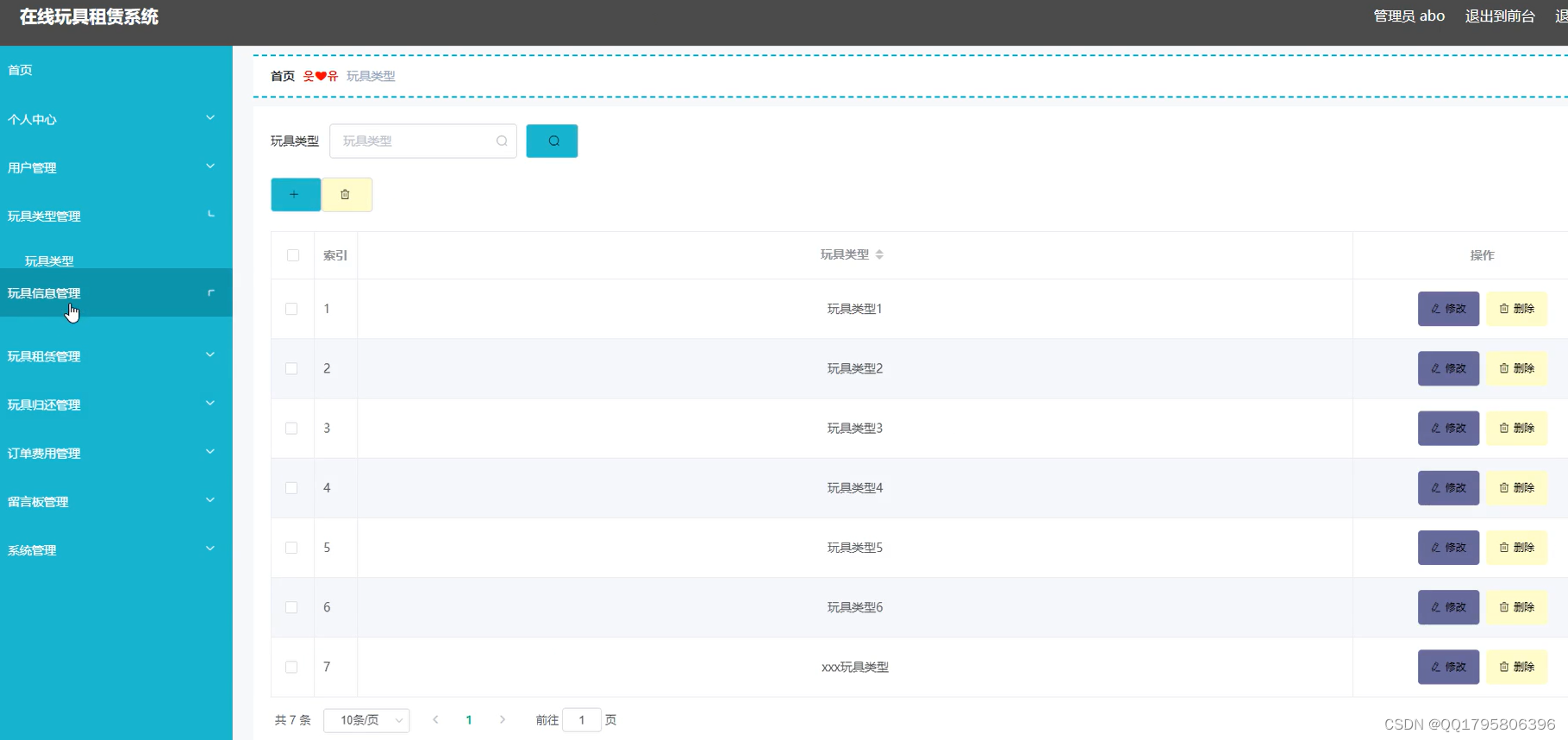
Task: Check the box for row 玩具类型6
Action: (x=291, y=607)
